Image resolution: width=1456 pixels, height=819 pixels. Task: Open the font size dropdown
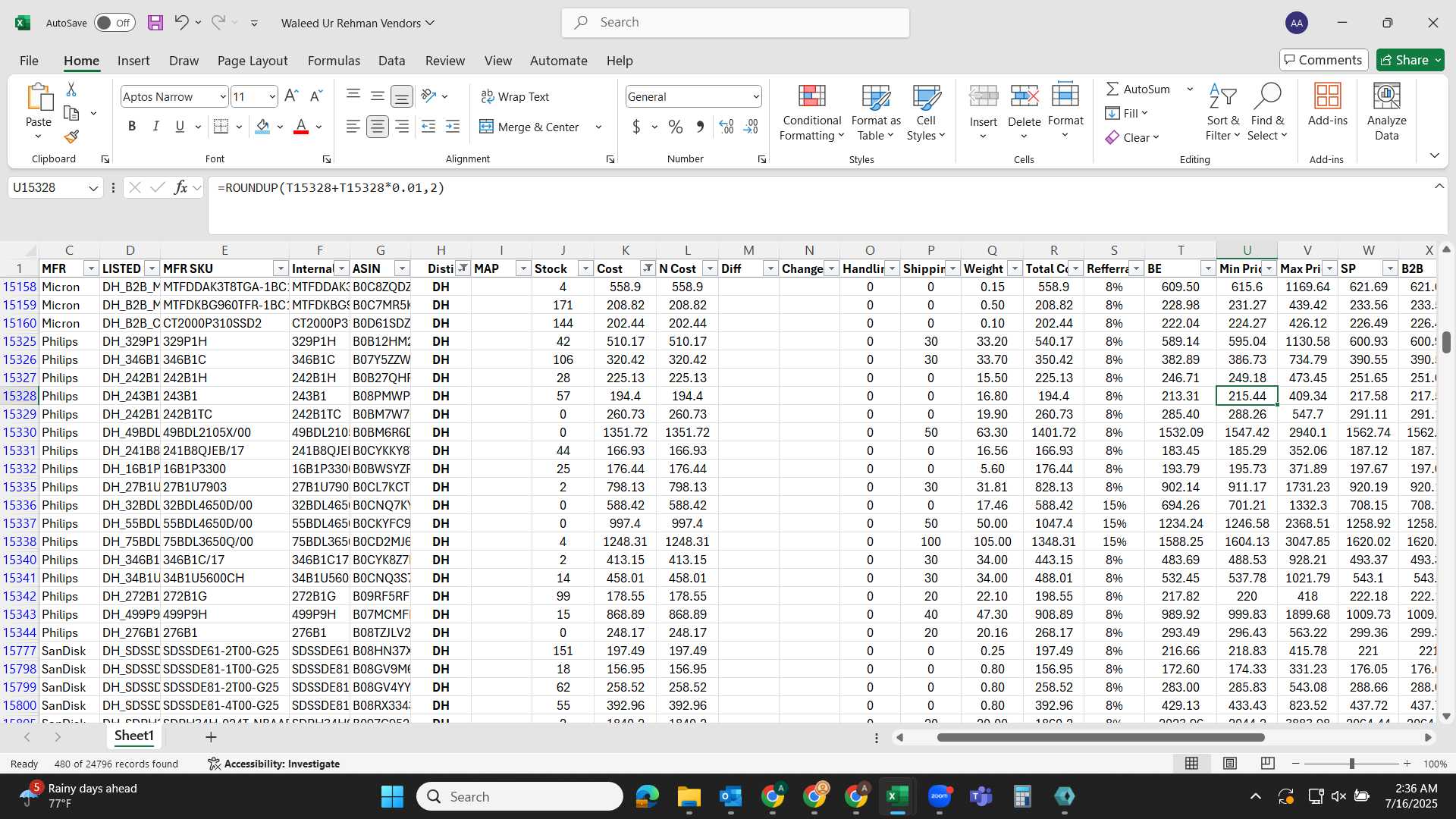coord(272,96)
